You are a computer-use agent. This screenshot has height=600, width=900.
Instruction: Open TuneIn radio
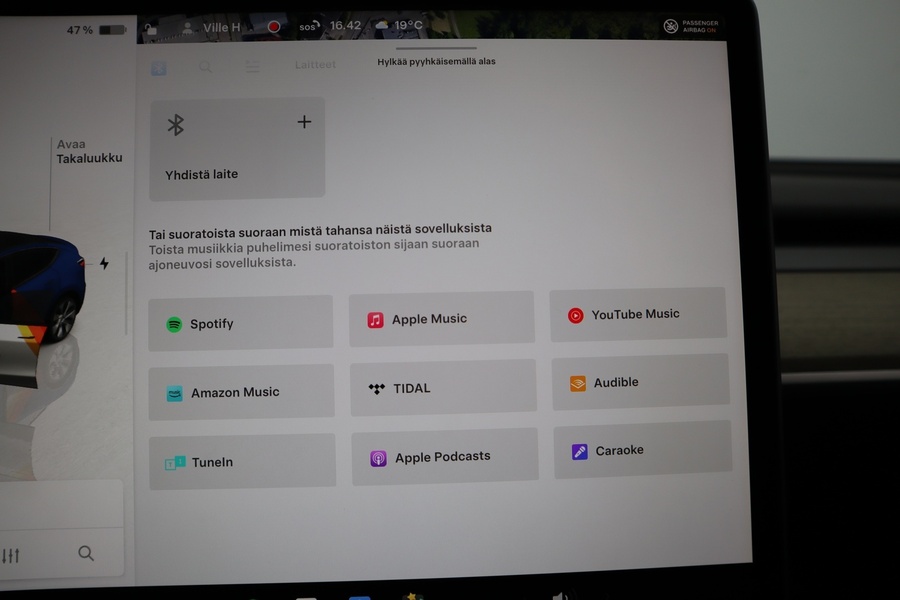pyautogui.click(x=242, y=462)
